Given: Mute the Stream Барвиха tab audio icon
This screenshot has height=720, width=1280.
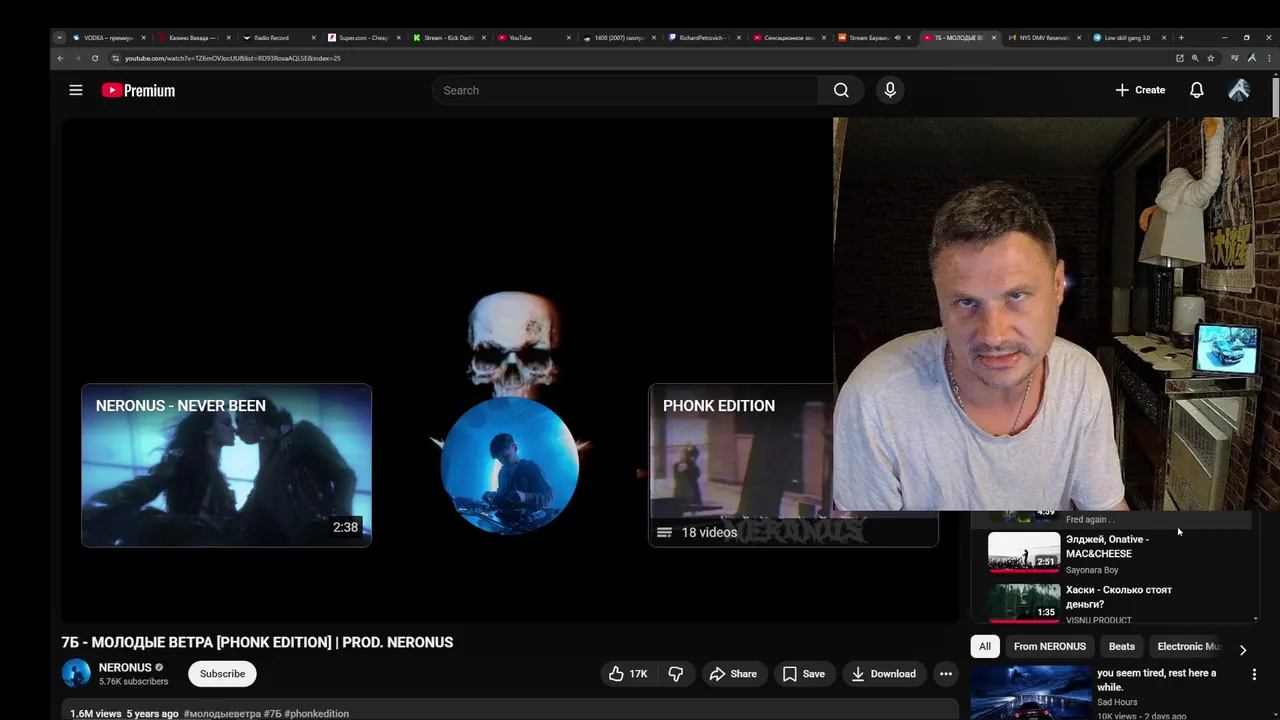Looking at the screenshot, I should (897, 38).
